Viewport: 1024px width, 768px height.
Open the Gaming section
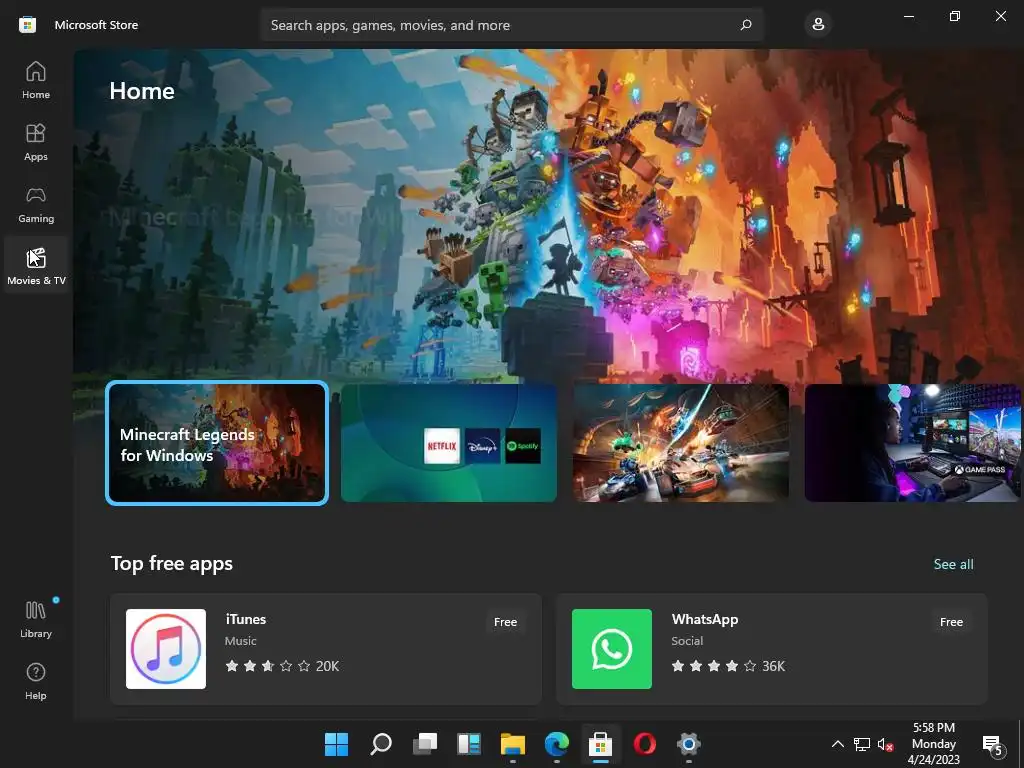pyautogui.click(x=36, y=204)
